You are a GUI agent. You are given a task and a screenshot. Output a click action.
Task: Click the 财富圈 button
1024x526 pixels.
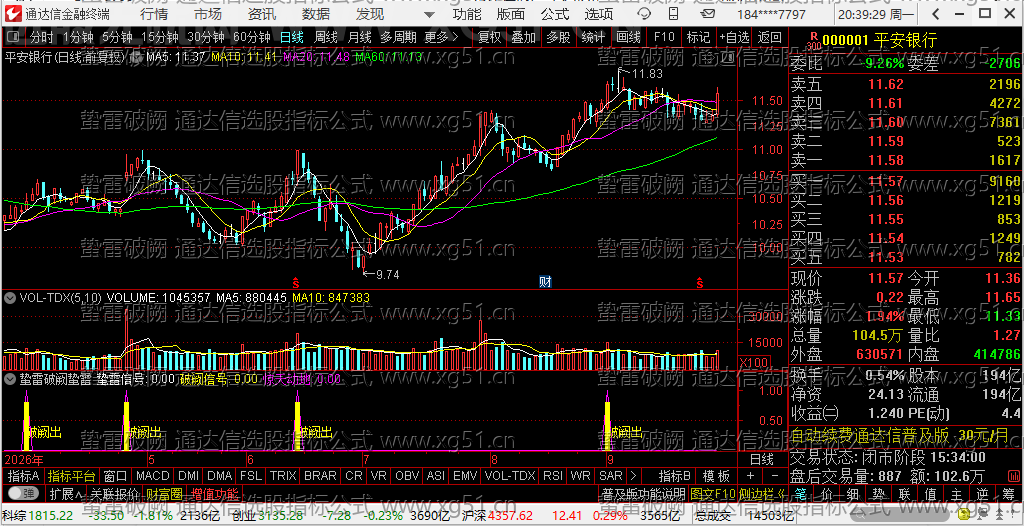point(164,493)
